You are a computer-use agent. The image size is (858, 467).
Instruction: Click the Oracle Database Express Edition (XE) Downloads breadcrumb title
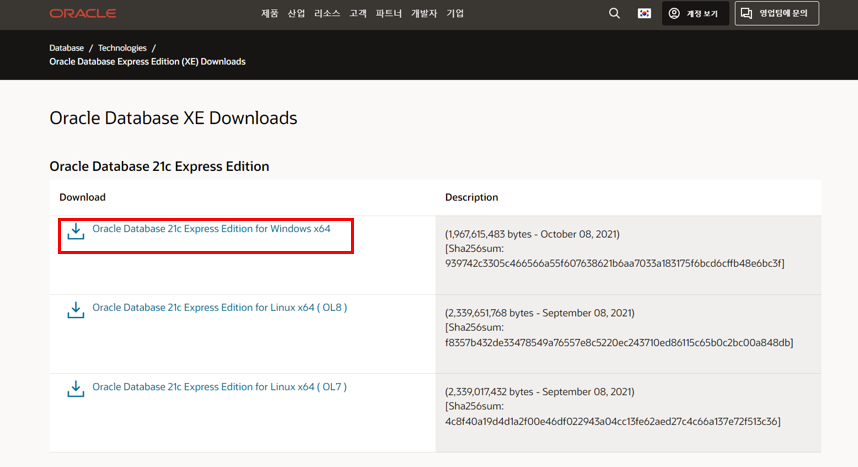147,62
